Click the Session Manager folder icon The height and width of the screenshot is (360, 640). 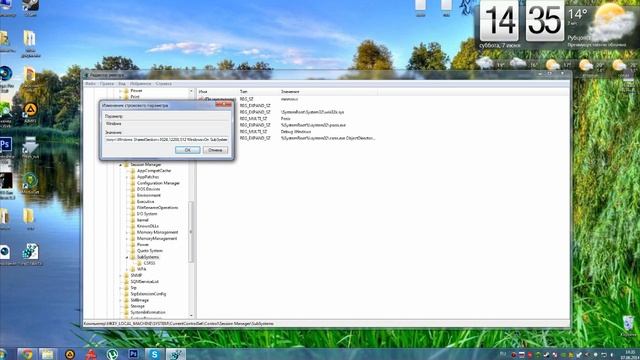[x=126, y=164]
